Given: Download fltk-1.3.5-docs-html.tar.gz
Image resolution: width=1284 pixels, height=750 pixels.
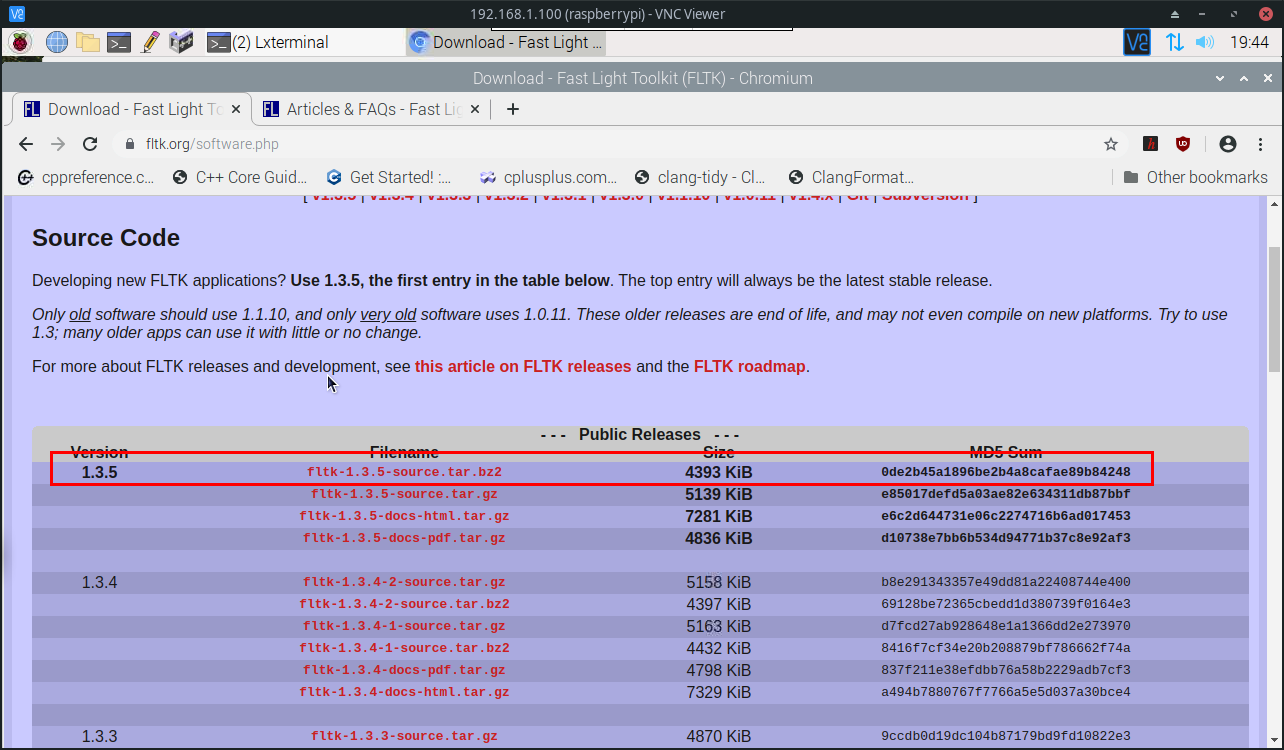Looking at the screenshot, I should (404, 516).
